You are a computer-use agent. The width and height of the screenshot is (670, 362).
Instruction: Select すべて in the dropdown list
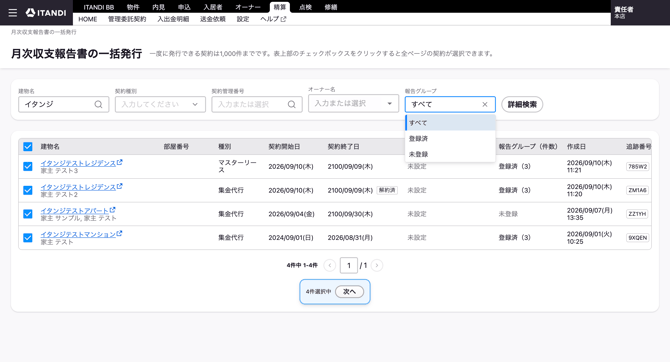pos(450,123)
